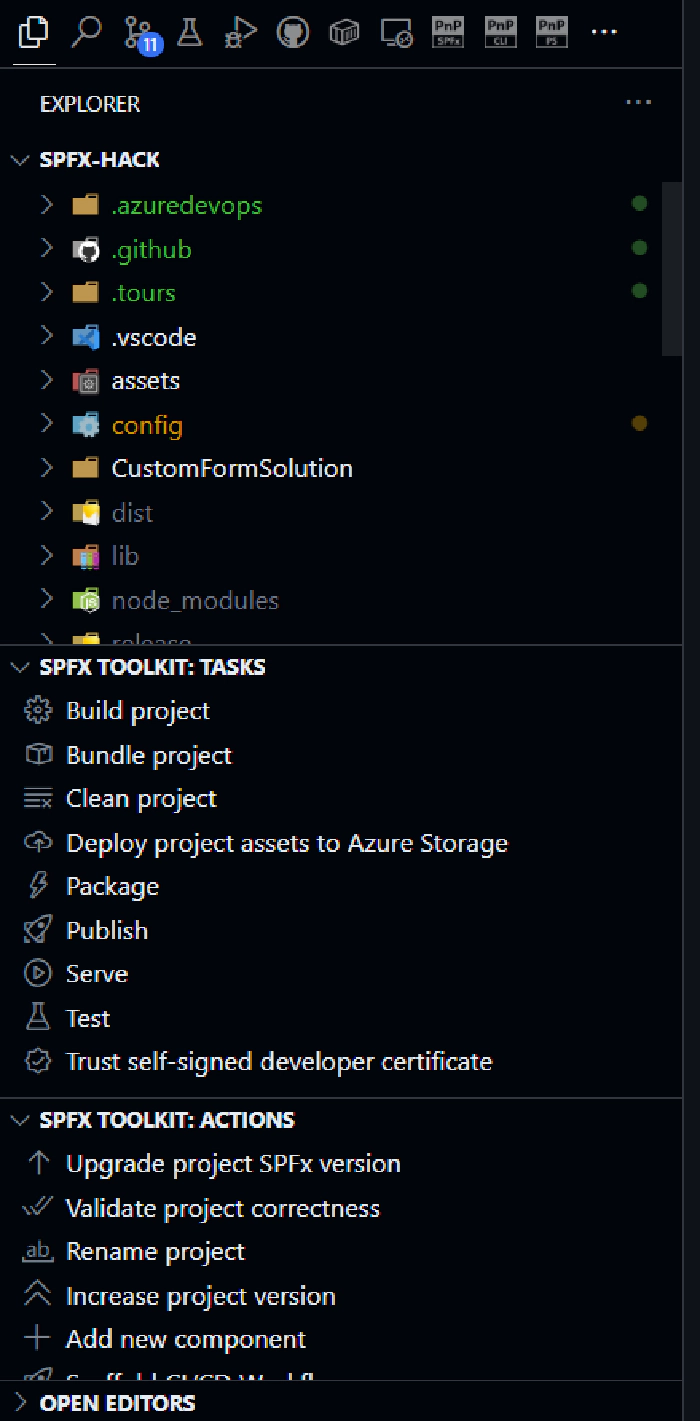700x1421 pixels.
Task: Expand the .azuredevops folder
Action: click(x=186, y=205)
